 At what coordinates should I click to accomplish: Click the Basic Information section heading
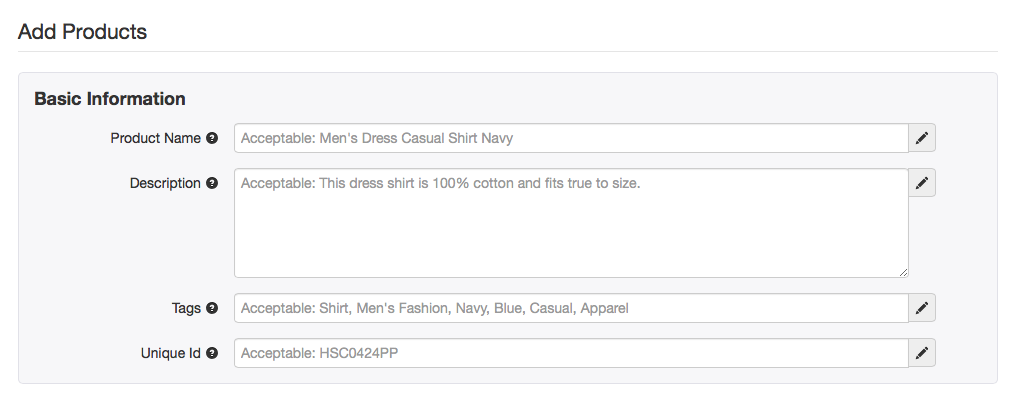[x=110, y=99]
